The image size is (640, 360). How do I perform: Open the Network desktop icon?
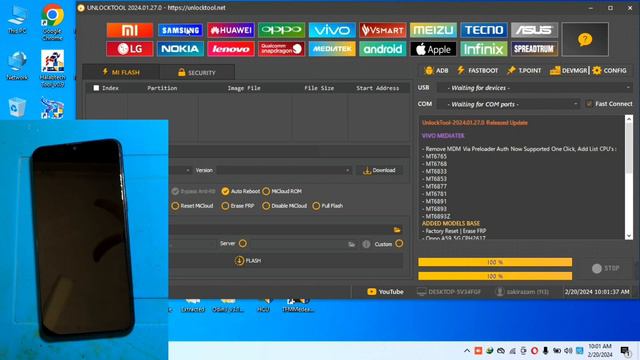point(17,65)
